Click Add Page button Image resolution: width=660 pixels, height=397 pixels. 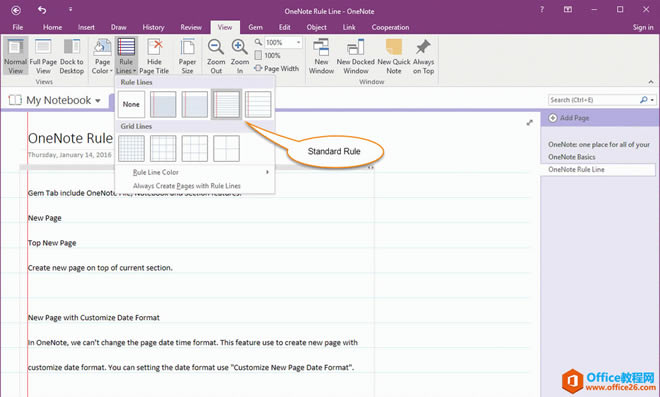[x=569, y=118]
